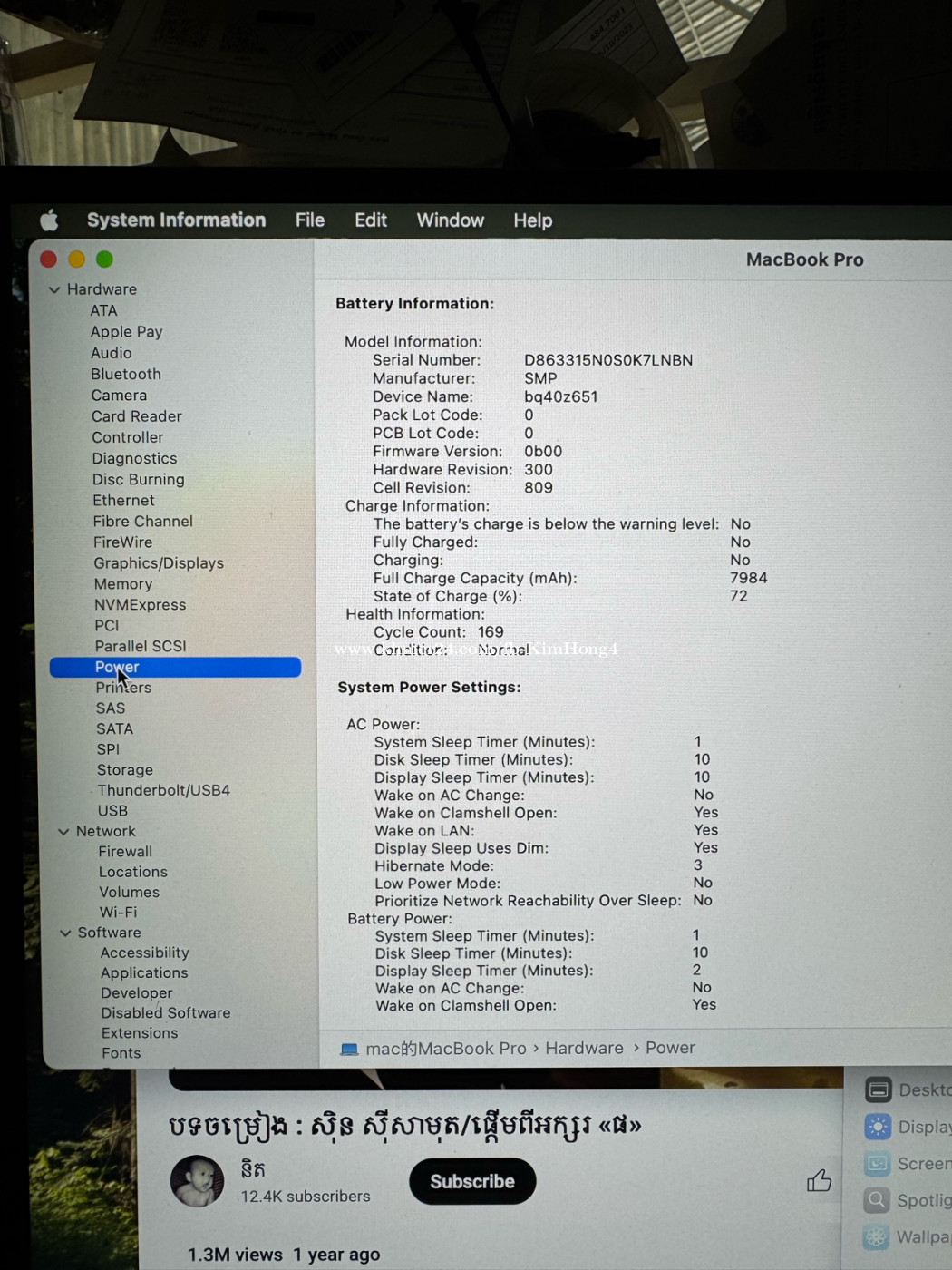The image size is (952, 1270).
Task: Select Thunderbolt/USB4 in the sidebar
Action: pos(164,790)
